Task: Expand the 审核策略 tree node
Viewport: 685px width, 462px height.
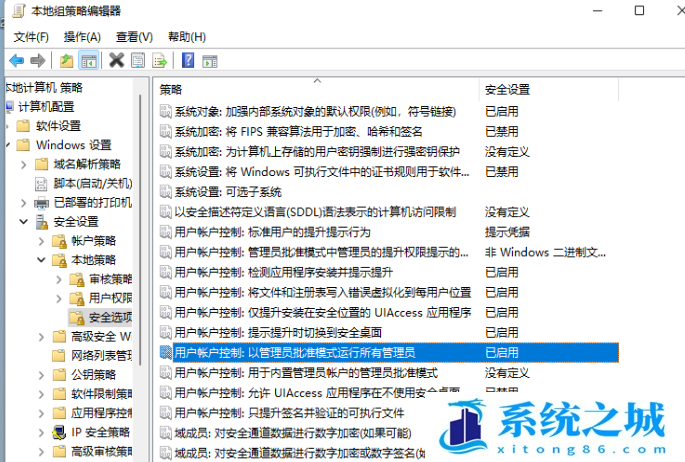Action: (57, 278)
